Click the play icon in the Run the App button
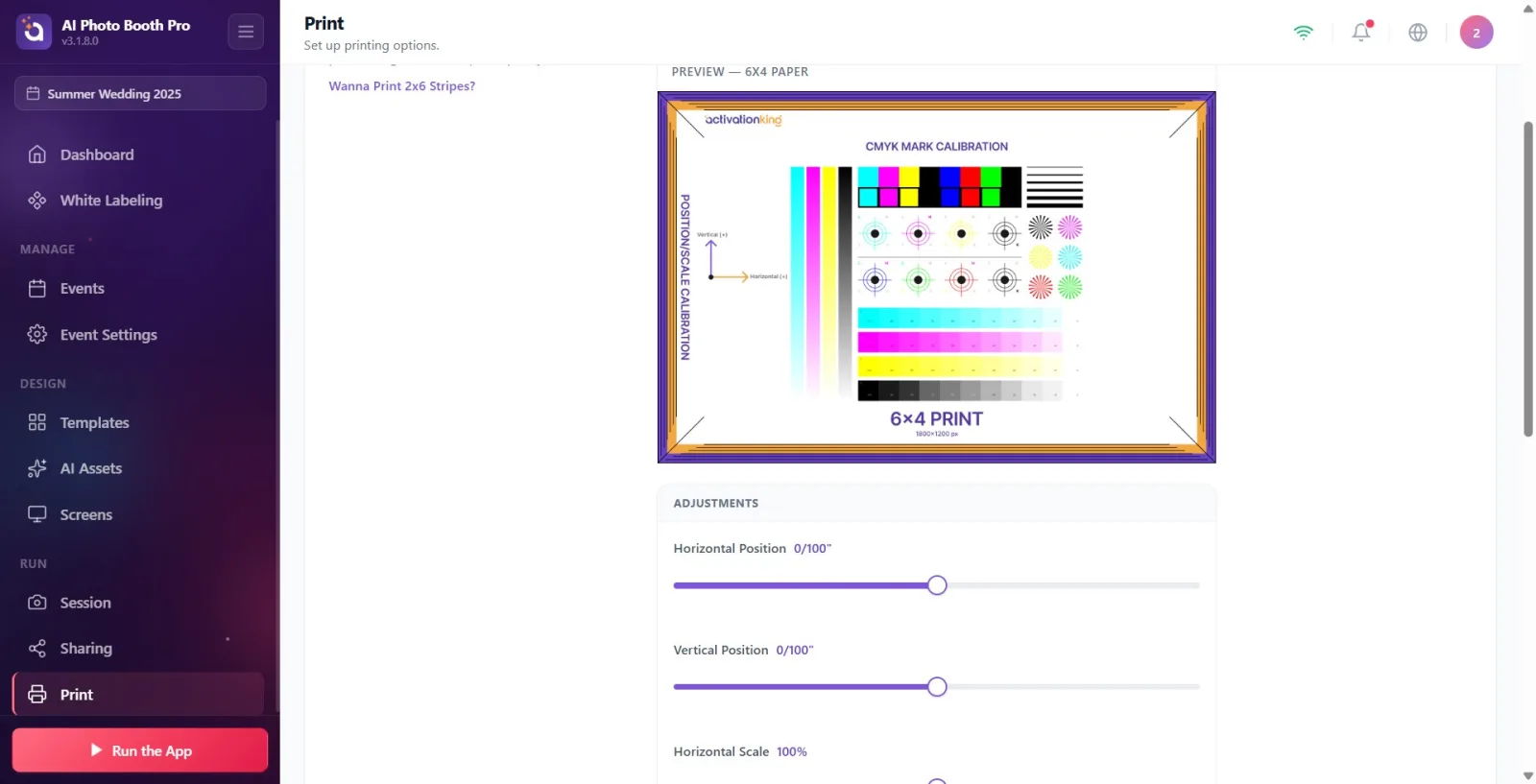Viewport: 1536px width, 784px height. (96, 750)
